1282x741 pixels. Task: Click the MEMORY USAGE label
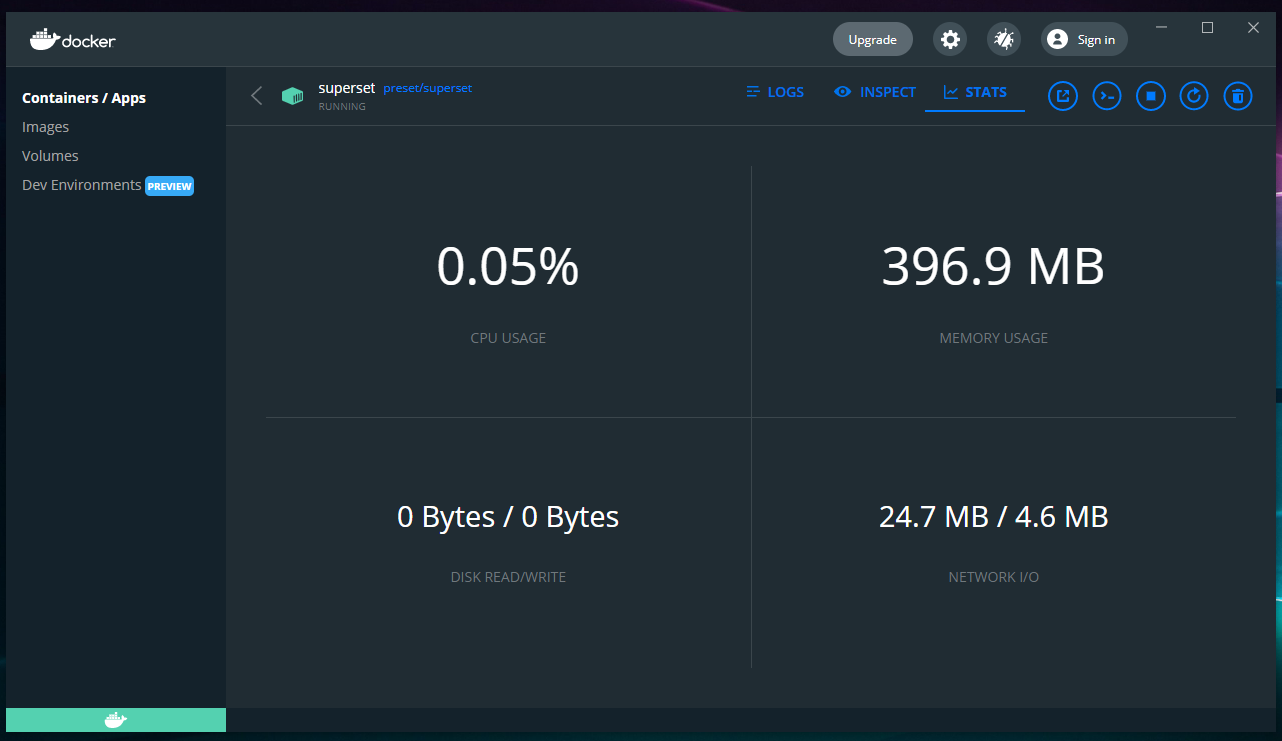993,338
